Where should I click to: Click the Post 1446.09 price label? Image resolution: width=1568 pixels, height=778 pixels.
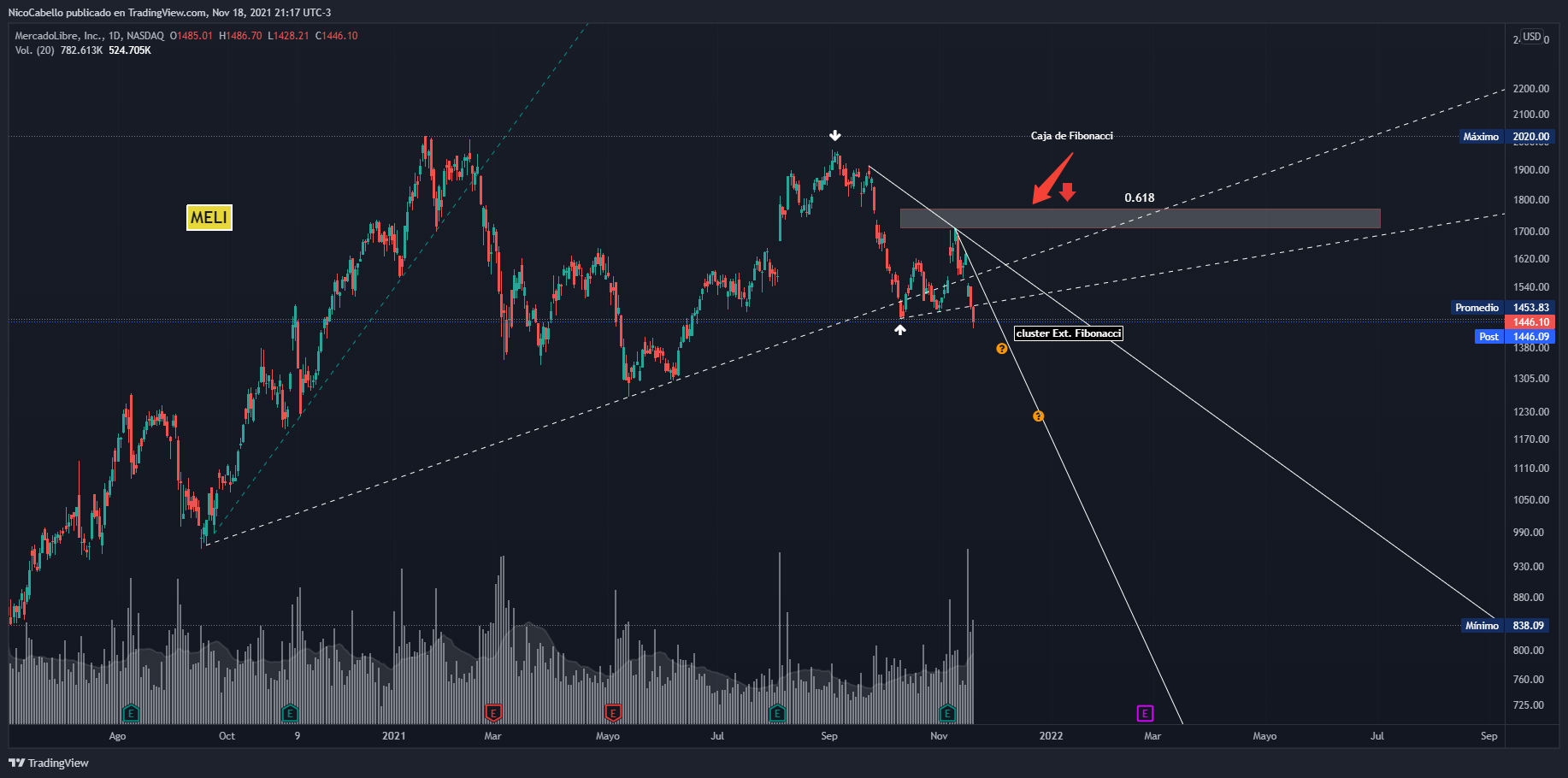click(x=1515, y=337)
